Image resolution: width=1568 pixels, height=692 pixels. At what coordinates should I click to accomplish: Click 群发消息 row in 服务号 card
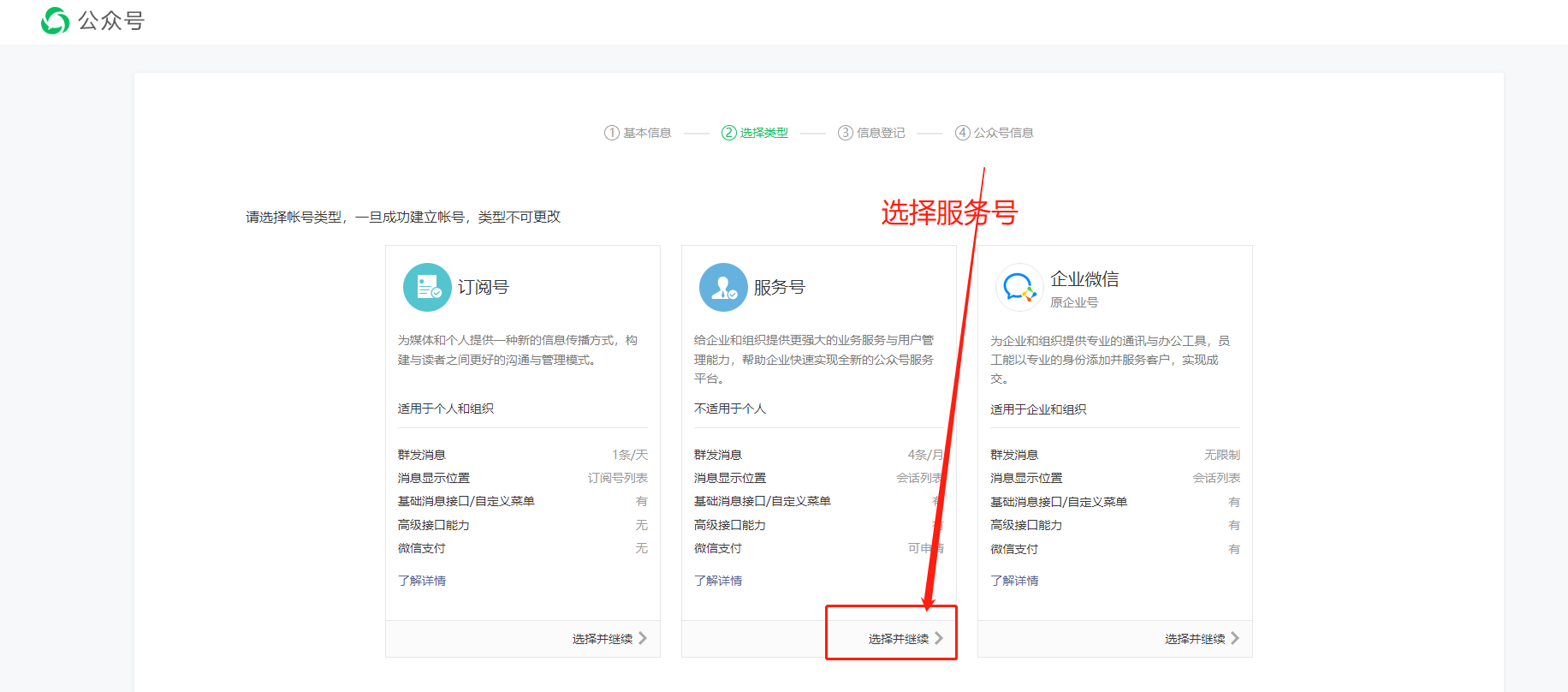pos(819,455)
